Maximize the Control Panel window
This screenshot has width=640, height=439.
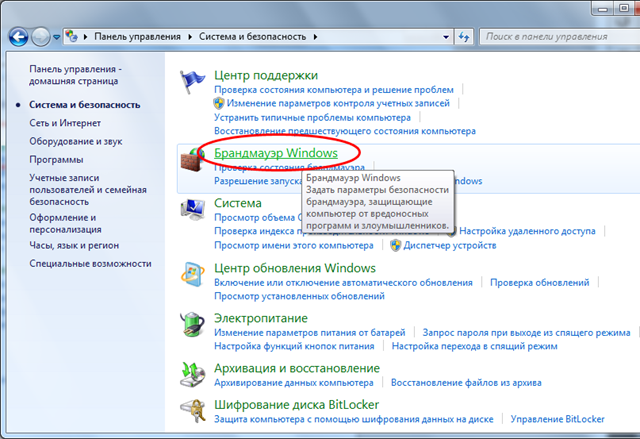(624, 9)
